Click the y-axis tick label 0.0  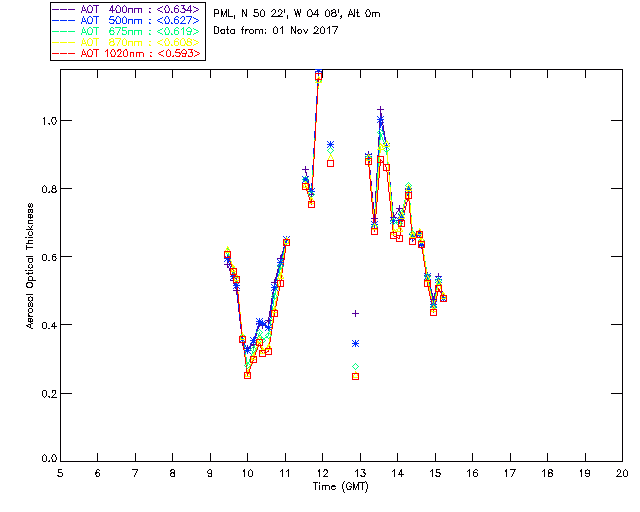pos(47,461)
